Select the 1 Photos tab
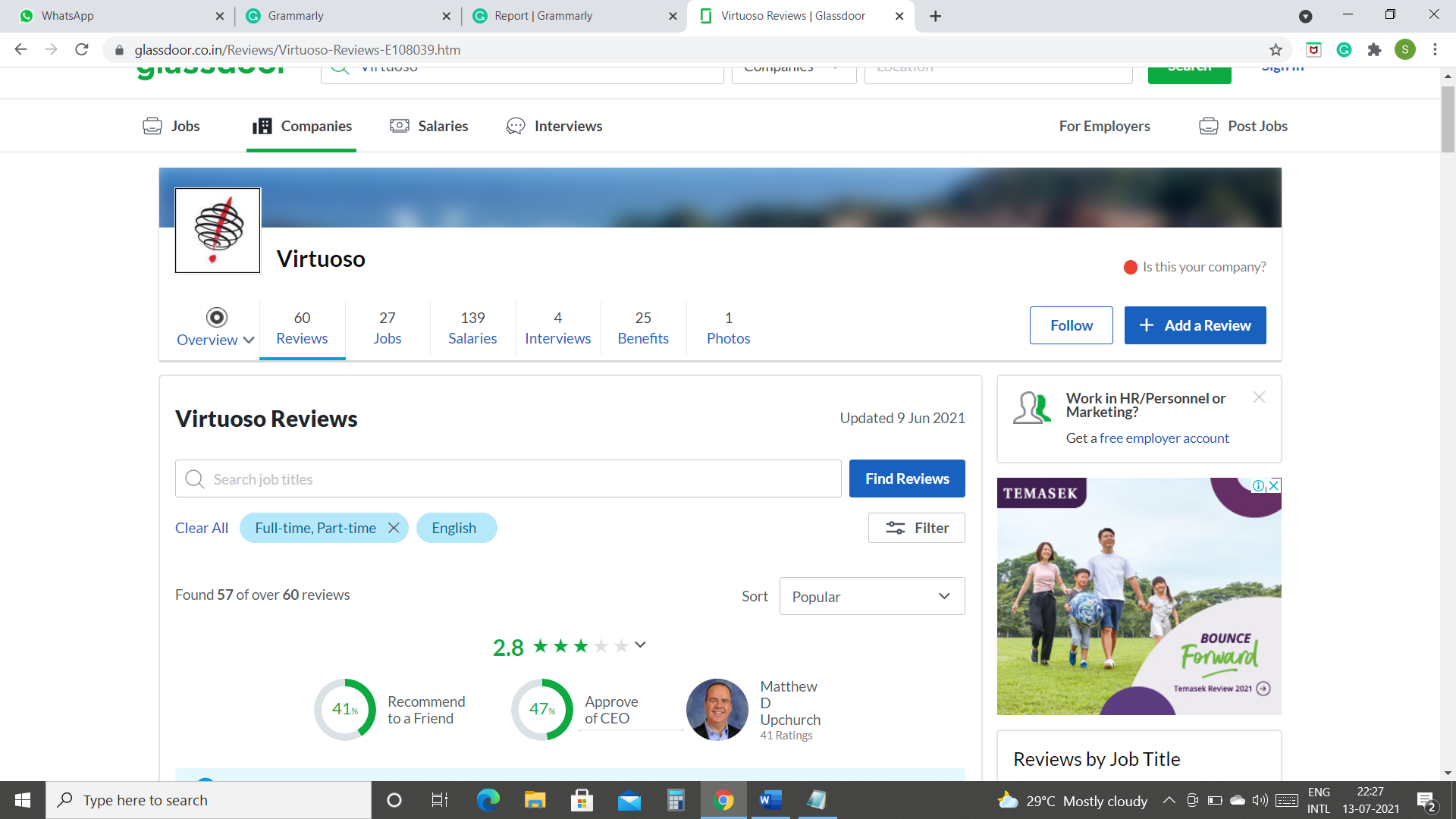Image resolution: width=1456 pixels, height=819 pixels. [x=728, y=328]
